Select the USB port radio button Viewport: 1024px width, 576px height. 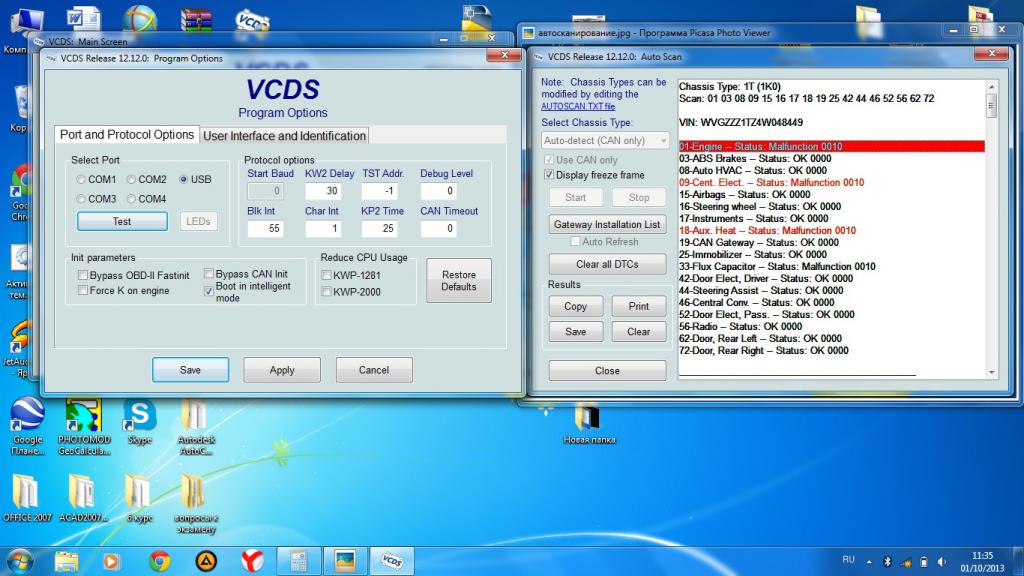point(184,180)
